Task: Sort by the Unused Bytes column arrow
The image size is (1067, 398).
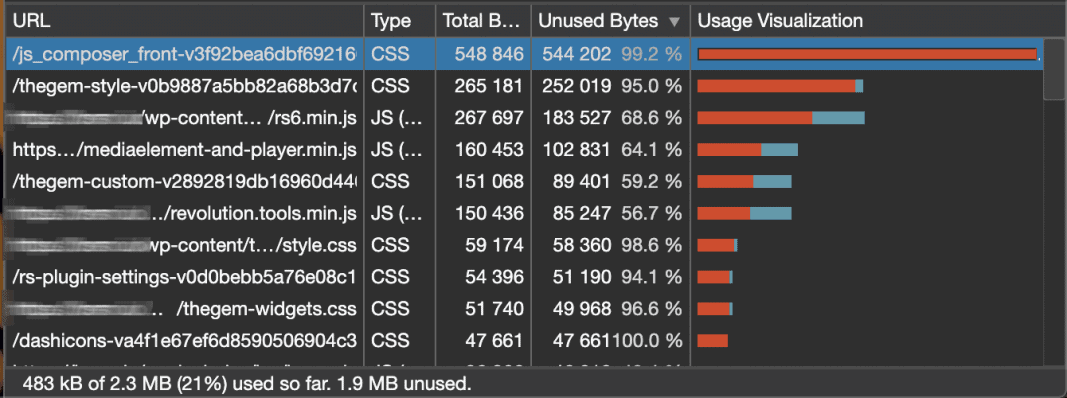Action: [x=674, y=22]
